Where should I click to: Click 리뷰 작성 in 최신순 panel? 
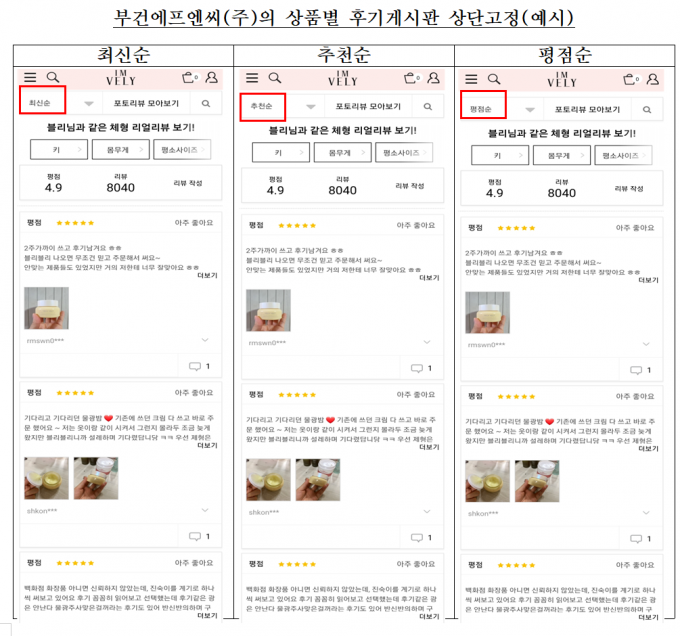click(x=188, y=183)
